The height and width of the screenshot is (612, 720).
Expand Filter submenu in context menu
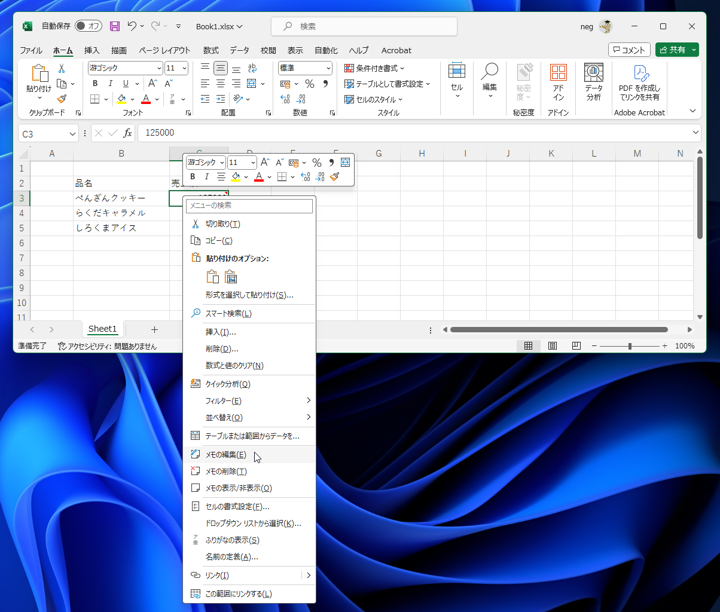pos(249,401)
